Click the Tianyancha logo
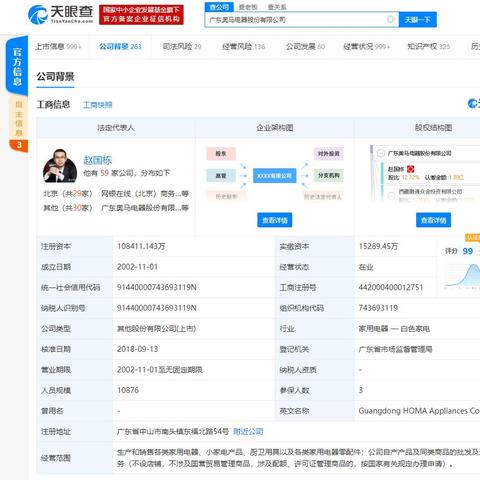Screen dimensions: 480x480 60,15
